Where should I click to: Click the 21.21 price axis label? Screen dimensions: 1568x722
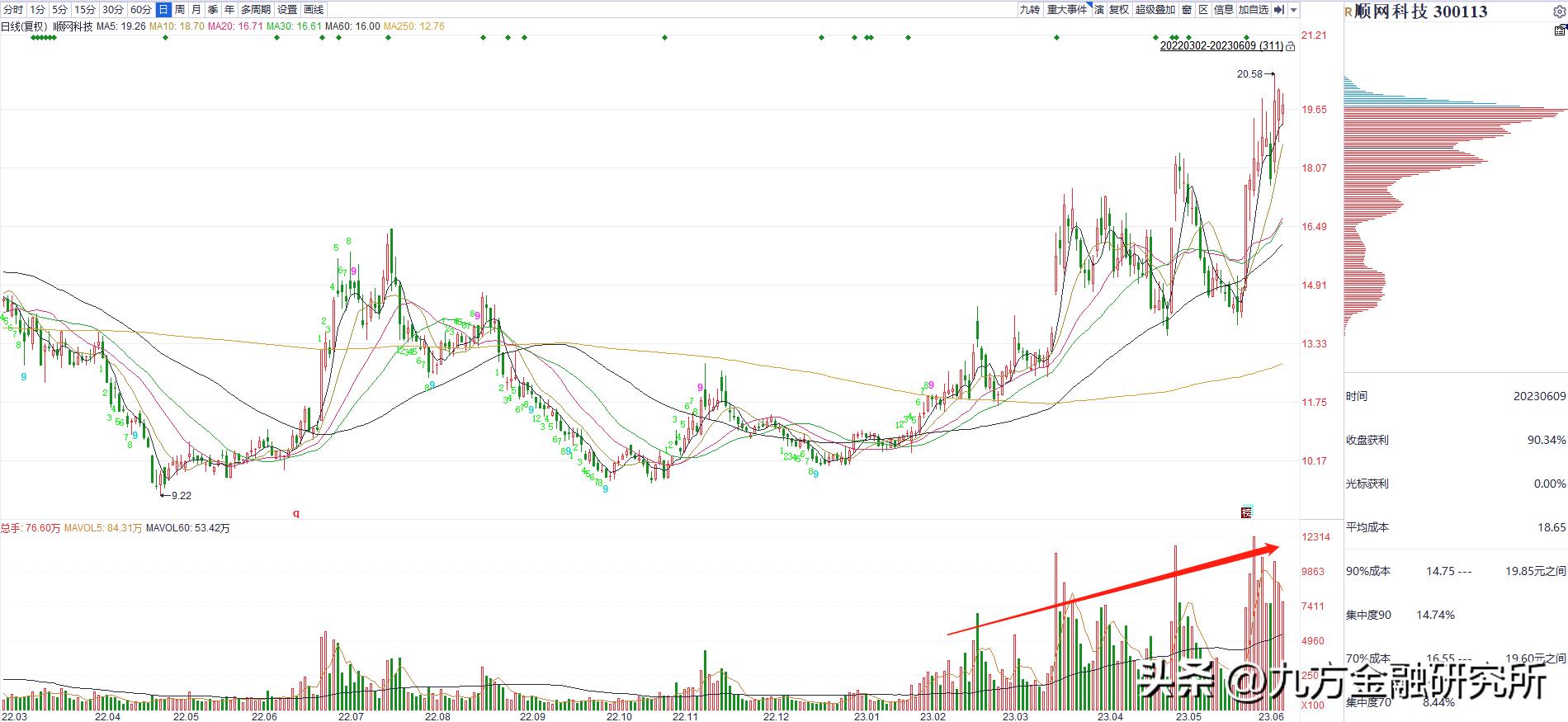(x=1314, y=35)
